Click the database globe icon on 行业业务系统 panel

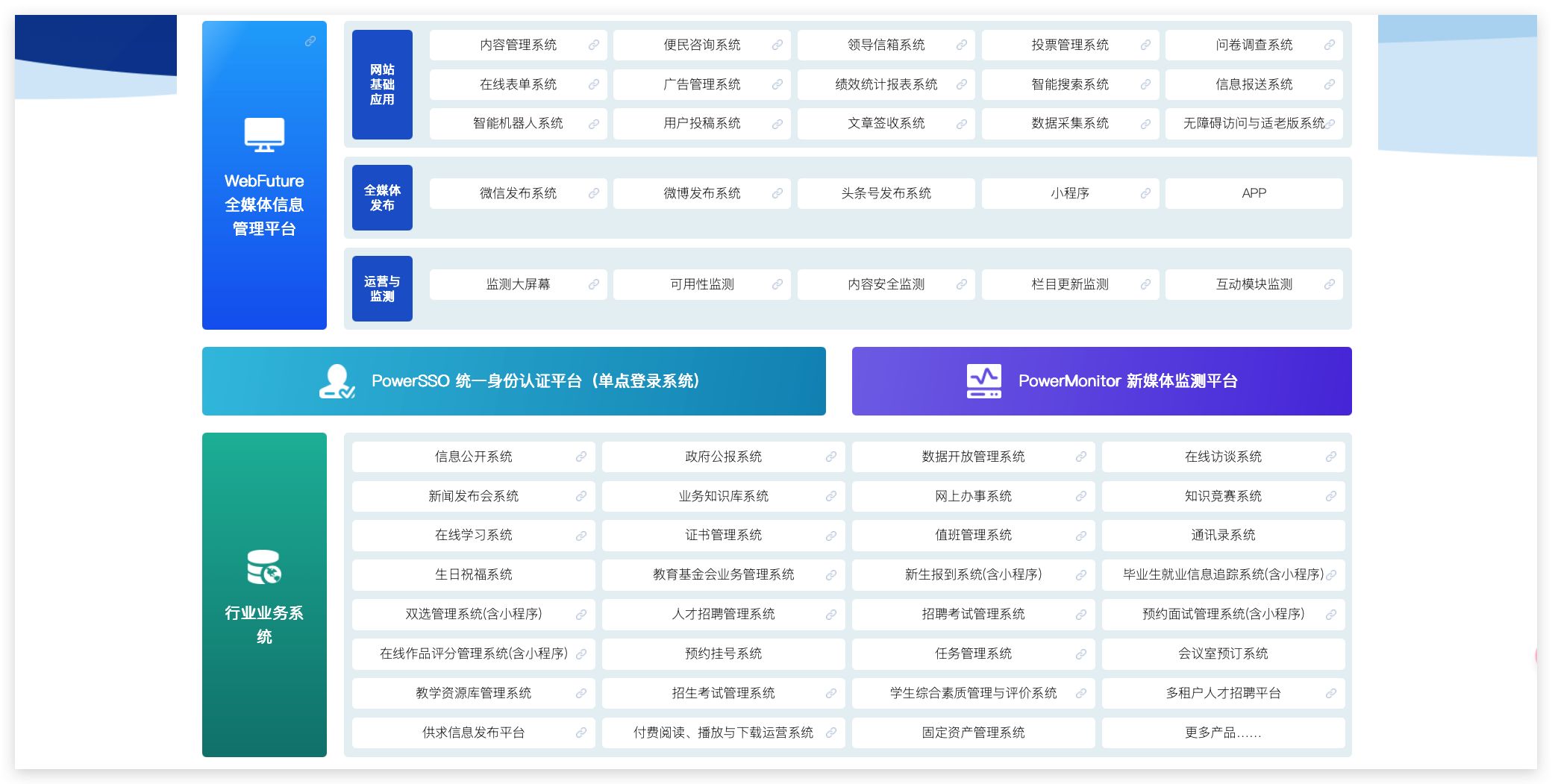tap(264, 567)
